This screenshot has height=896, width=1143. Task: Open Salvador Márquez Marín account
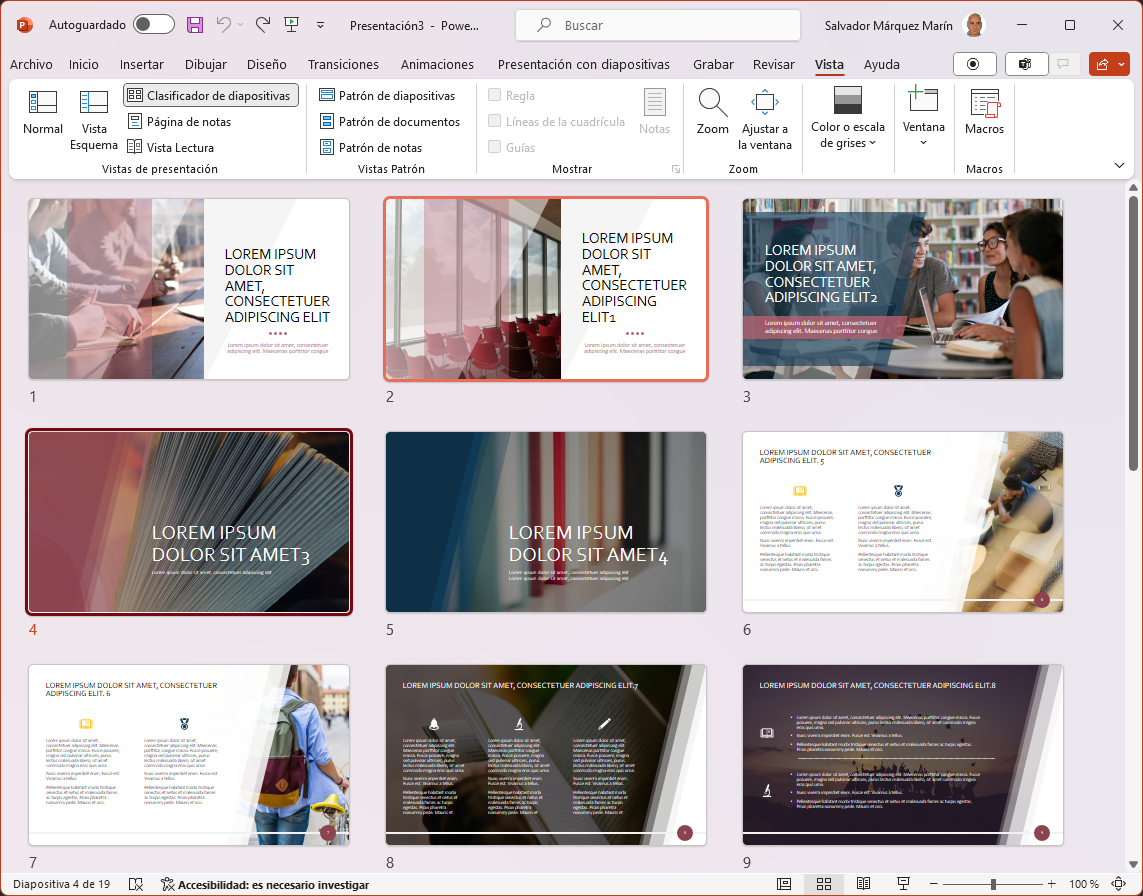905,26
